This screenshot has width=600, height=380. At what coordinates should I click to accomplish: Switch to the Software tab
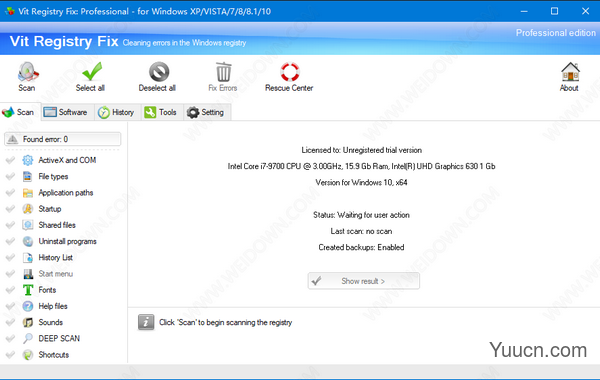pyautogui.click(x=67, y=112)
